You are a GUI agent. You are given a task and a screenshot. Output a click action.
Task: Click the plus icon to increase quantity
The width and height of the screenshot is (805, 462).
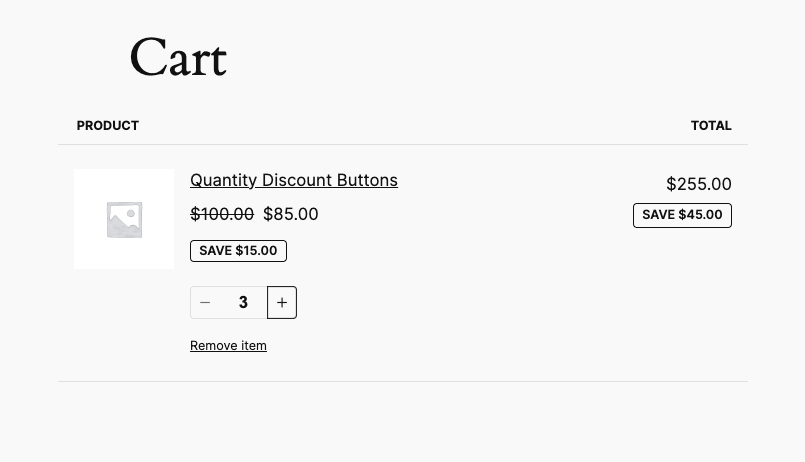[x=282, y=302]
